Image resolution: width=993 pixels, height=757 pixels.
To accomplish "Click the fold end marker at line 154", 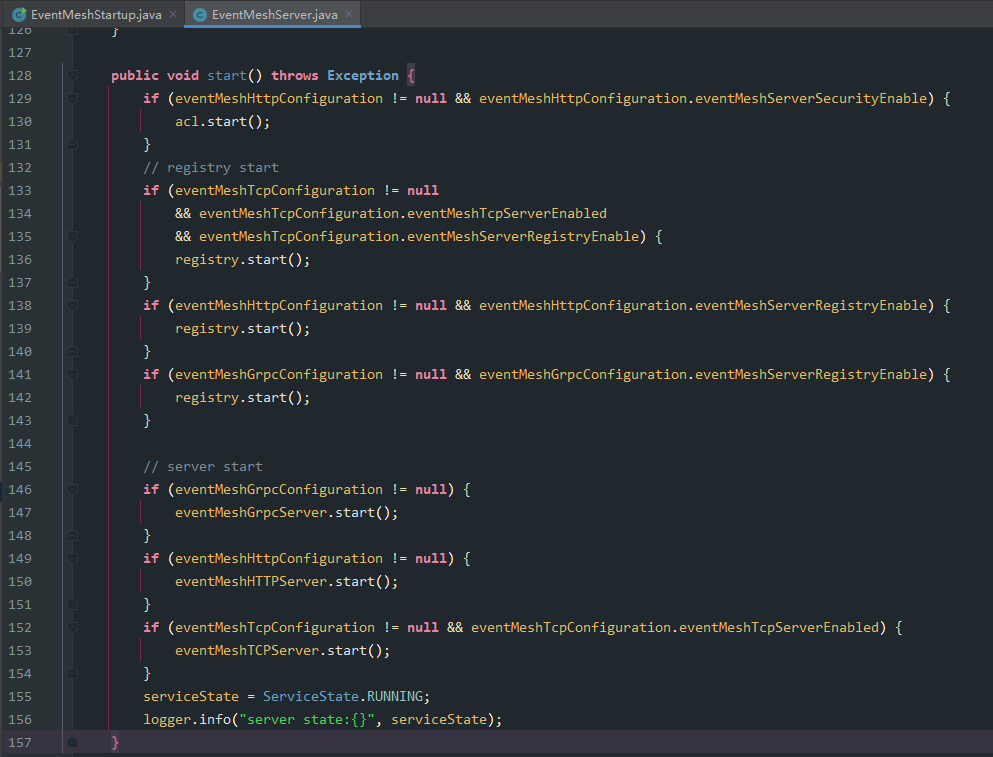I will [x=73, y=673].
